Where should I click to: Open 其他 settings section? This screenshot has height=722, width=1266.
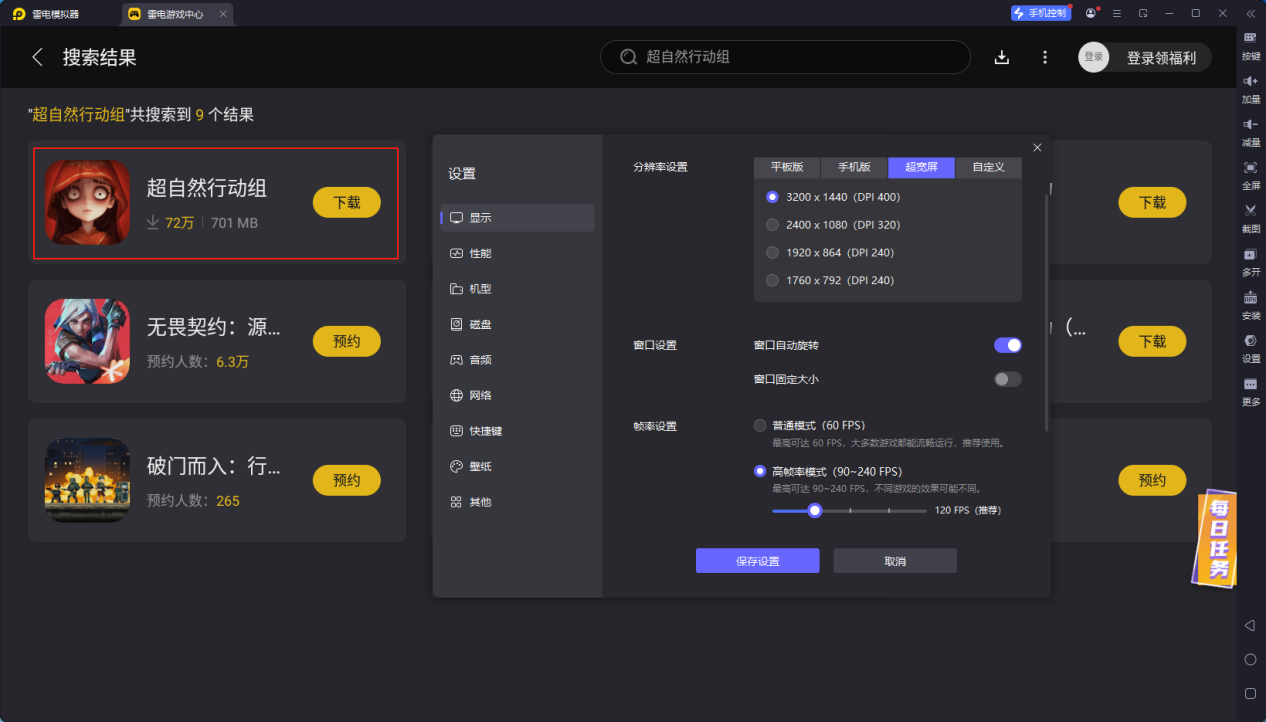(517, 502)
